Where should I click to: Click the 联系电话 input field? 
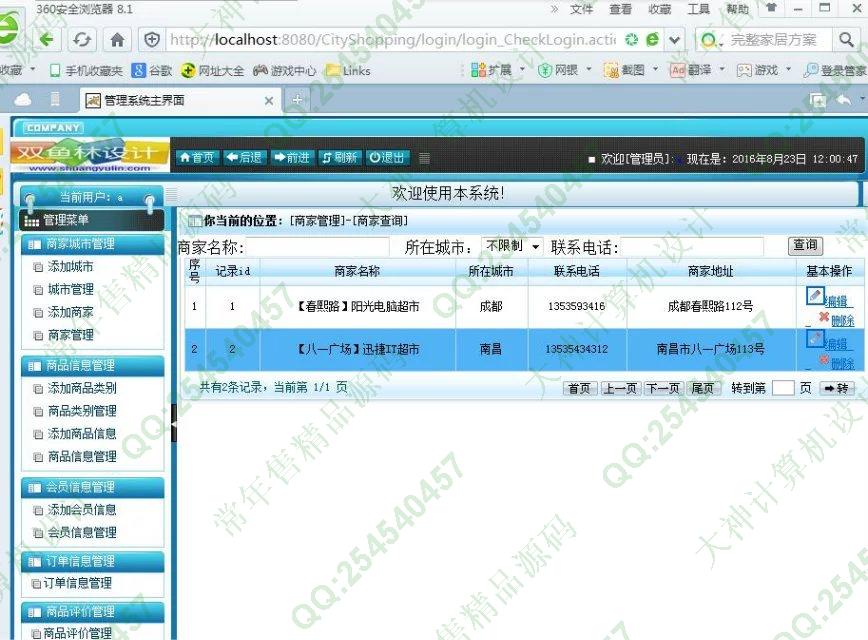pyautogui.click(x=691, y=246)
